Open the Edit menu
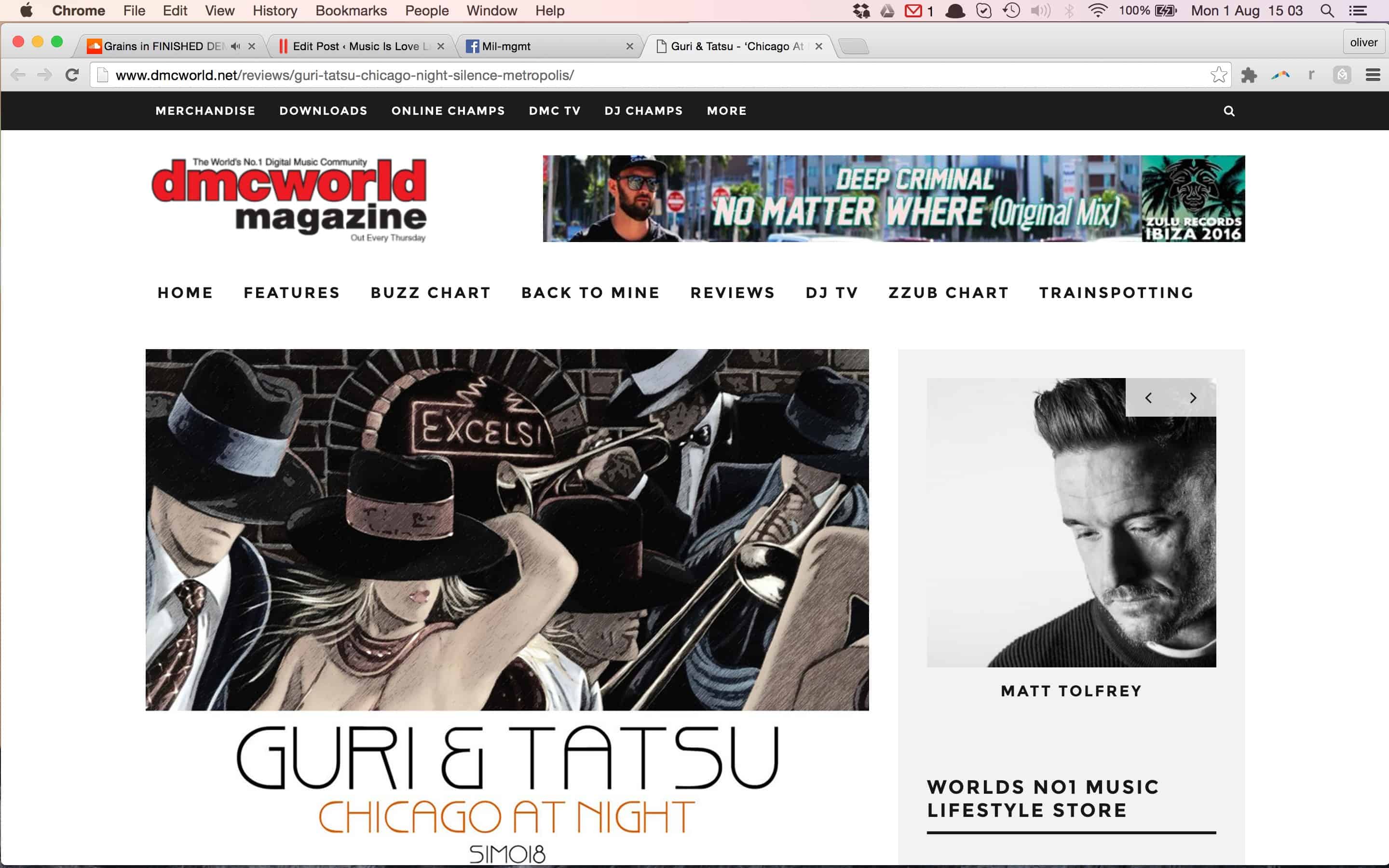Screen dimensions: 1389x868 (x=175, y=10)
